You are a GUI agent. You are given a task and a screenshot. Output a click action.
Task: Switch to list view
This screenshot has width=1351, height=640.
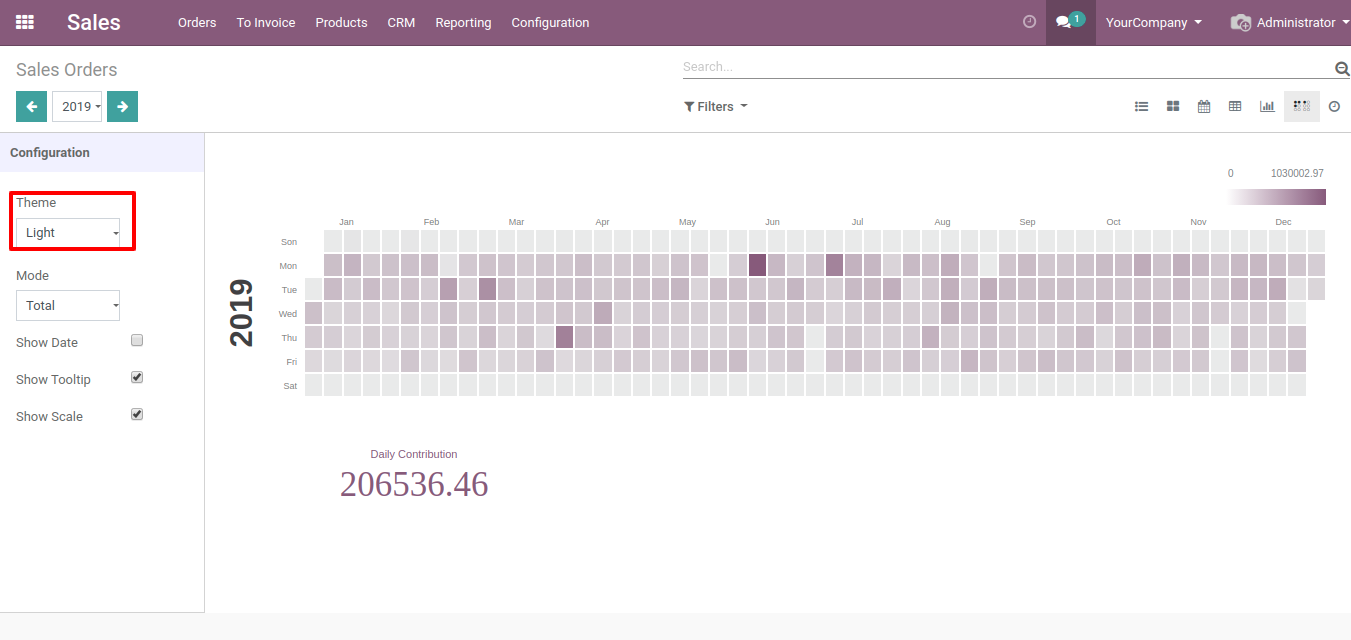(1141, 106)
